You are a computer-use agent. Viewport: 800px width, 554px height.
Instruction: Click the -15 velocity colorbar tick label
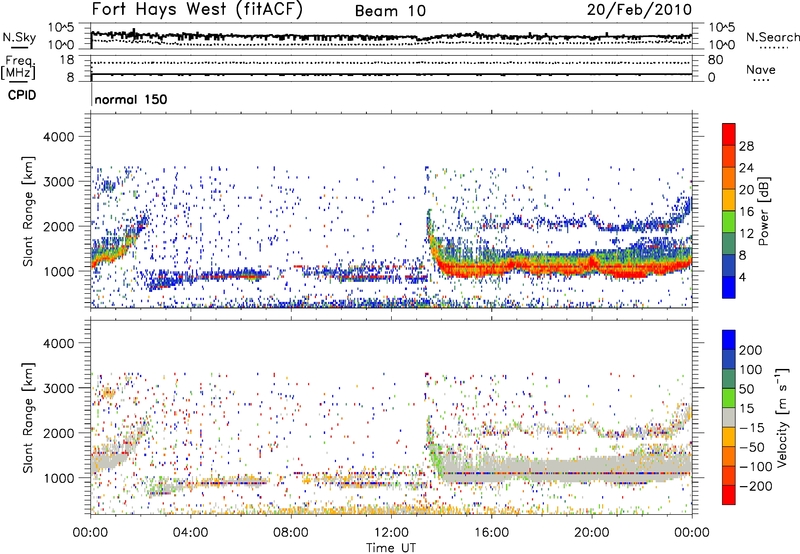click(752, 428)
